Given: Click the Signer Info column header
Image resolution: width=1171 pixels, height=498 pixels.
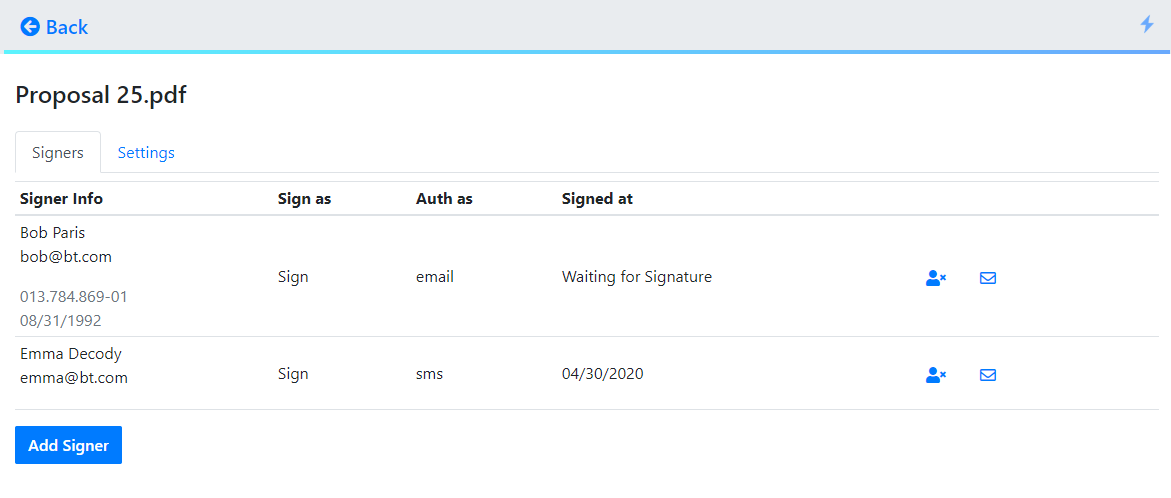Looking at the screenshot, I should [x=61, y=198].
